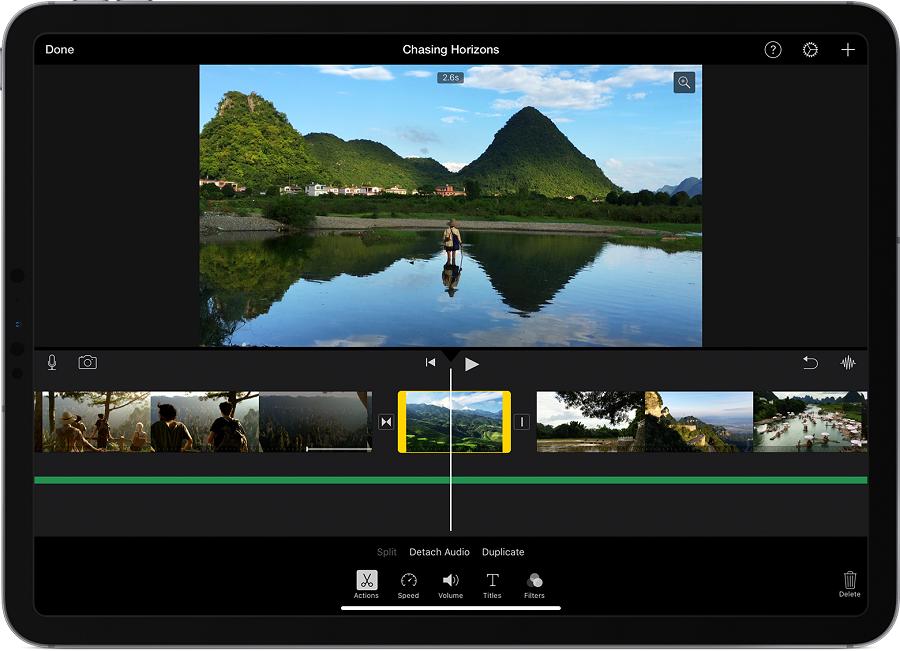Show audio waveforms in the timeline
The height and width of the screenshot is (651, 900).
[x=848, y=362]
